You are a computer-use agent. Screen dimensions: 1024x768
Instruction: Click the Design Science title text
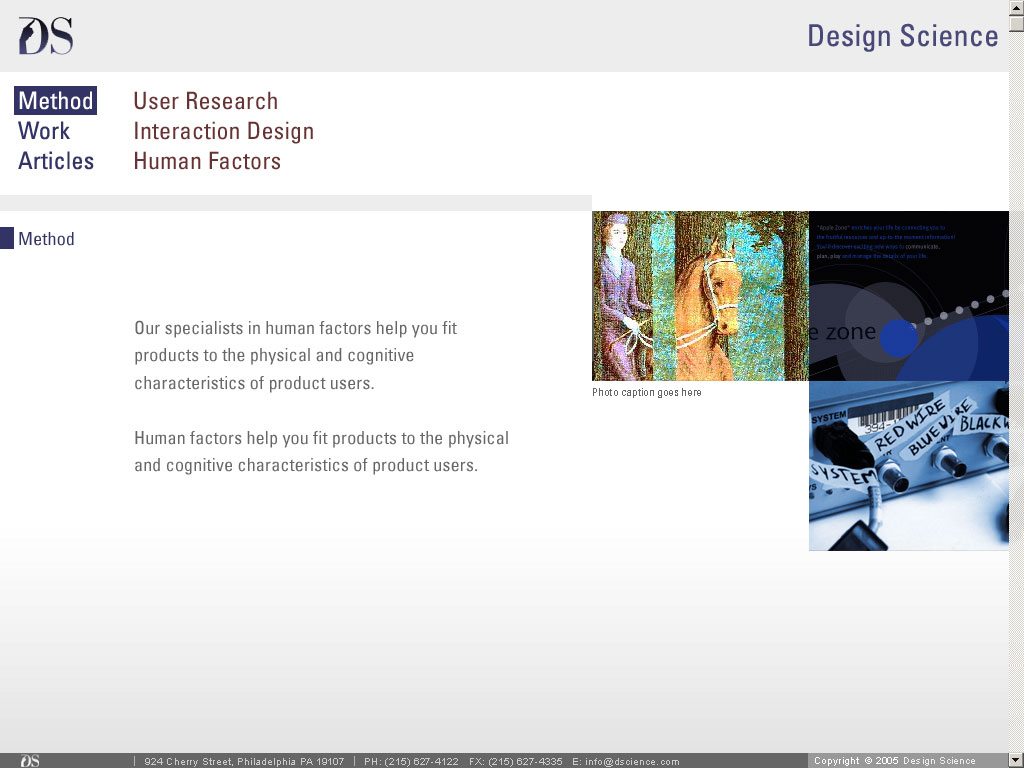902,36
